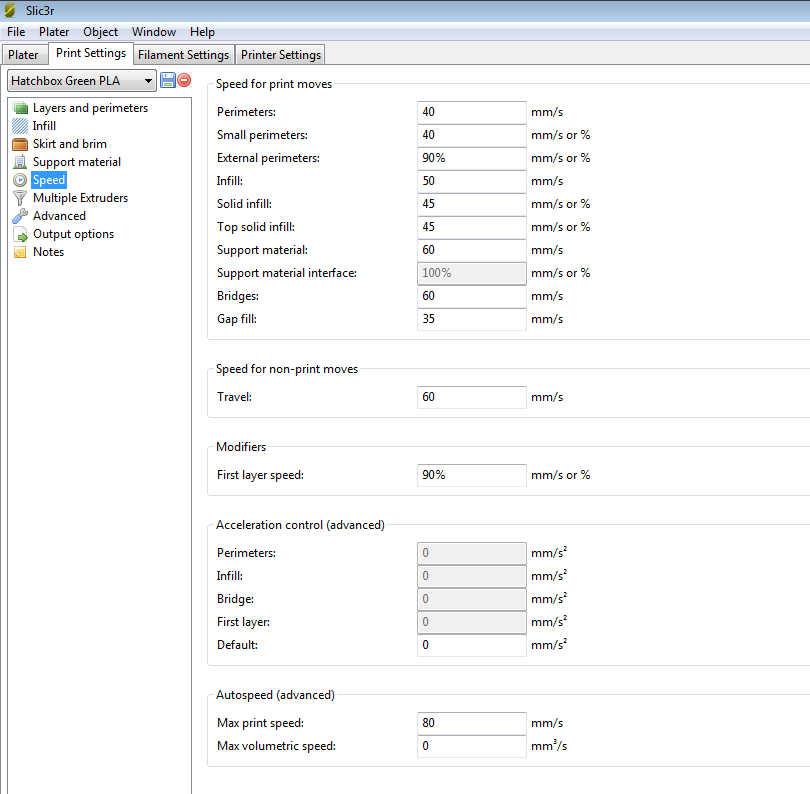The width and height of the screenshot is (810, 794).
Task: Switch to the Print Settings tab
Action: pyautogui.click(x=91, y=53)
